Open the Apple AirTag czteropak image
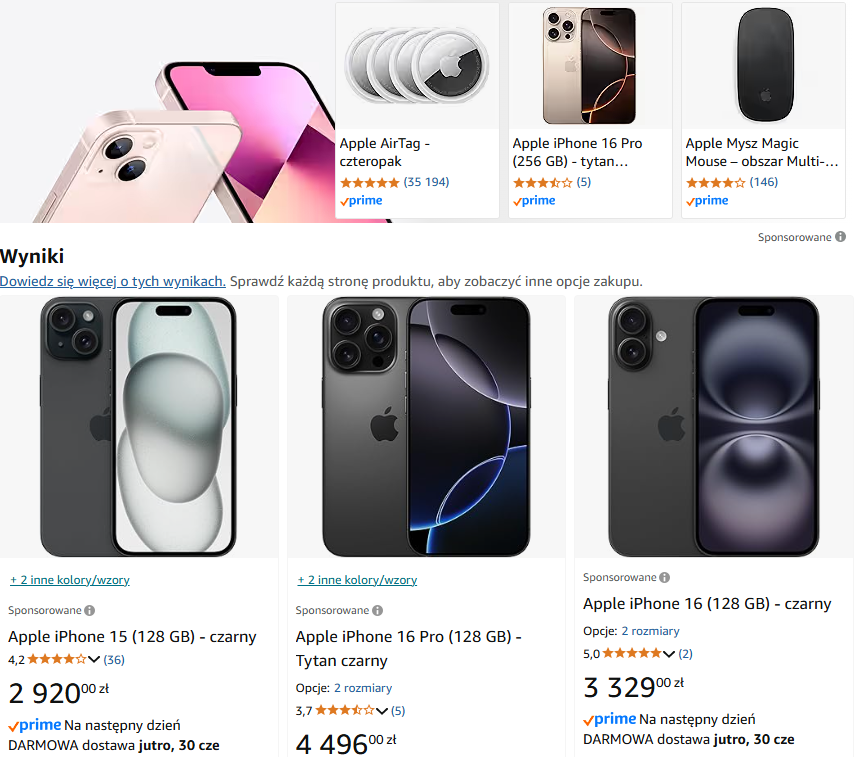Image resolution: width=858 pixels, height=757 pixels. tap(417, 67)
